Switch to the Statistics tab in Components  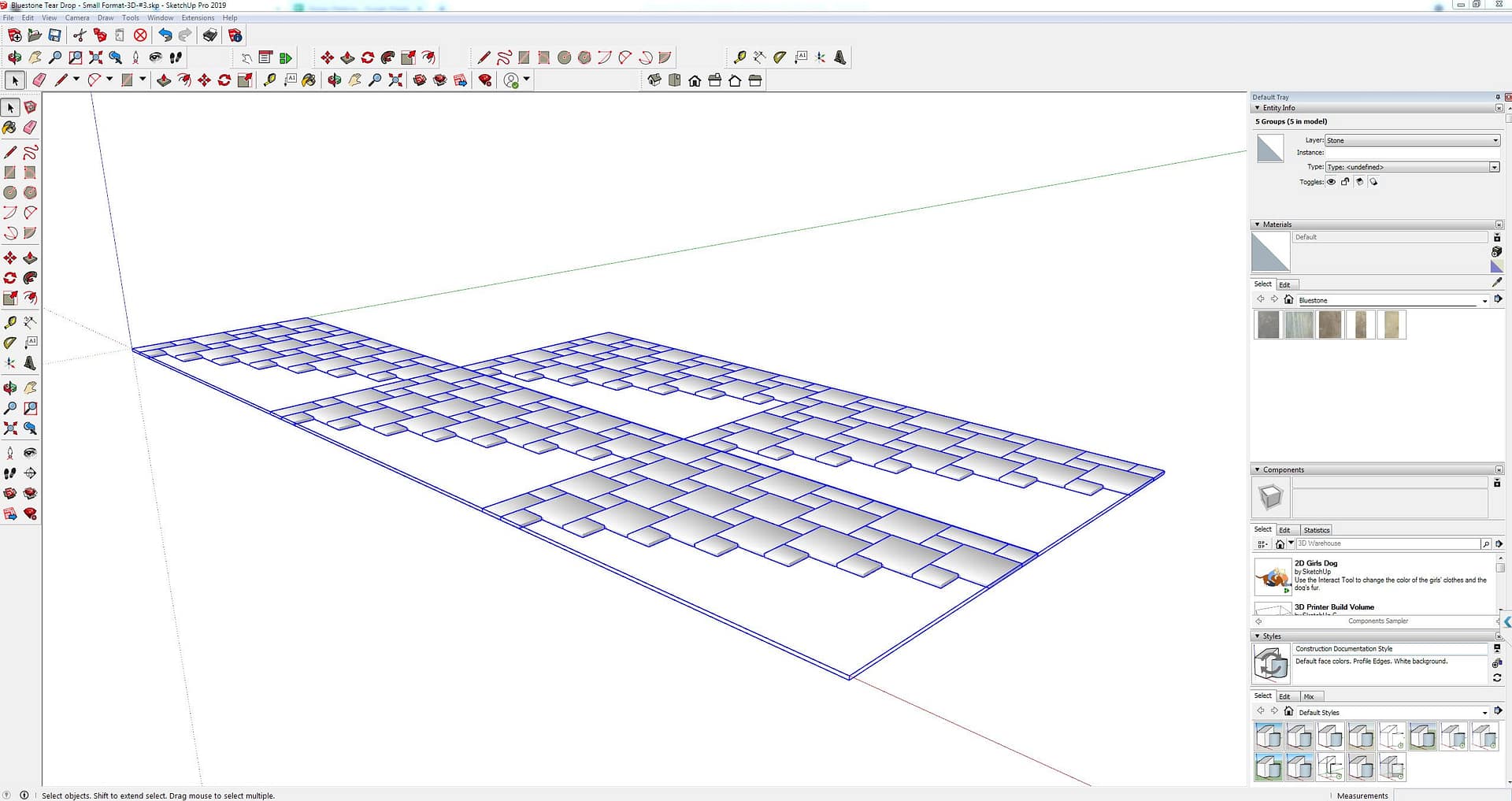pyautogui.click(x=1316, y=530)
